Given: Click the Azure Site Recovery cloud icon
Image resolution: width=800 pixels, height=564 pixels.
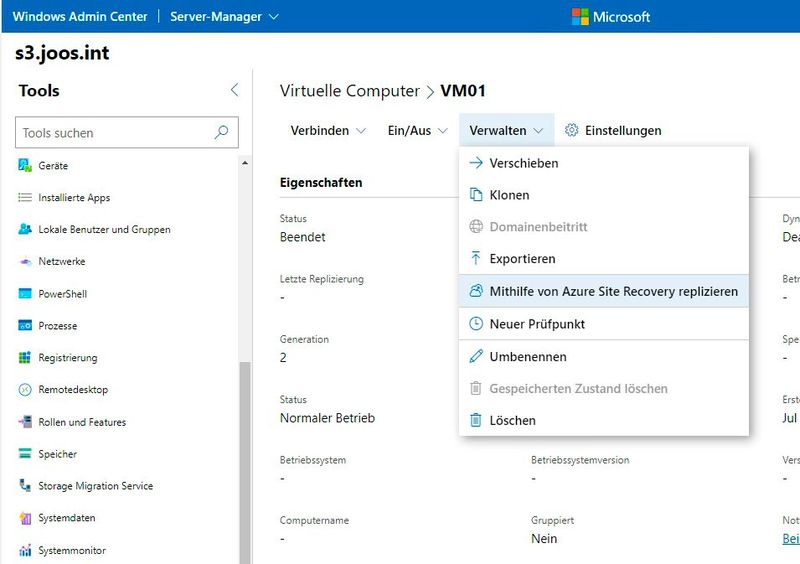Looking at the screenshot, I should tap(476, 291).
